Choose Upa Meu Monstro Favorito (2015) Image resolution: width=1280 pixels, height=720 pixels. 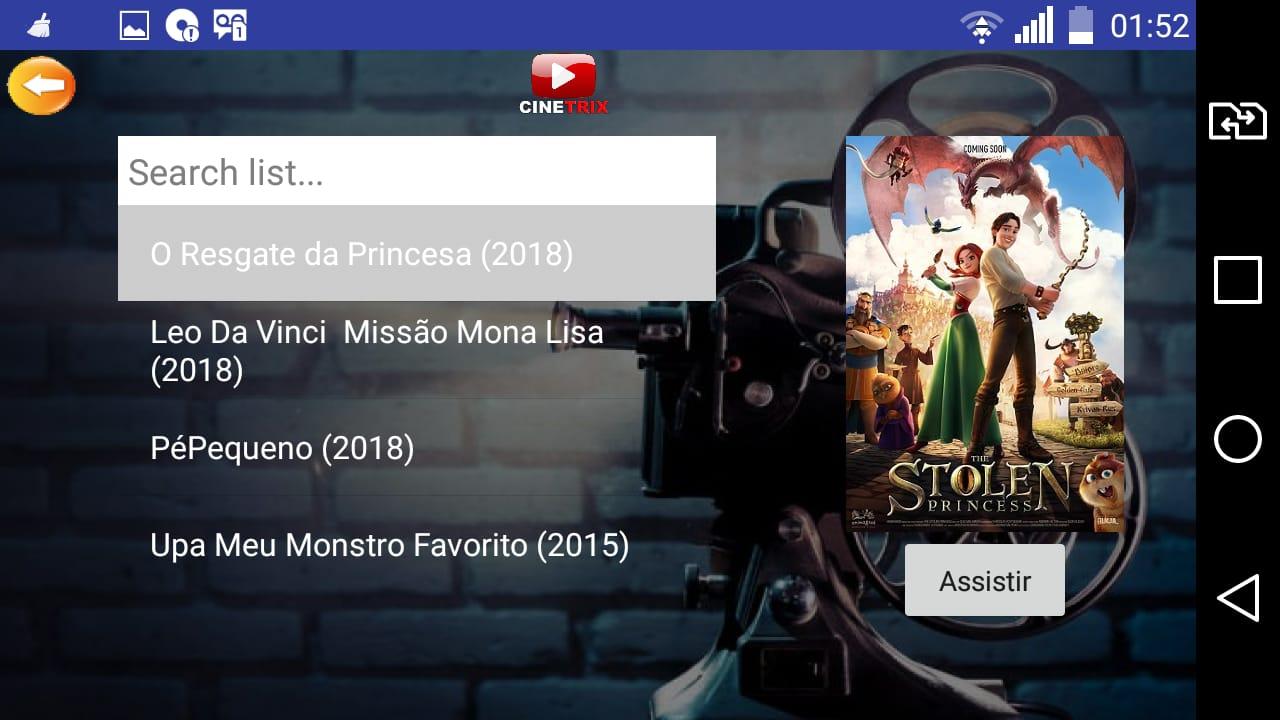point(417,545)
